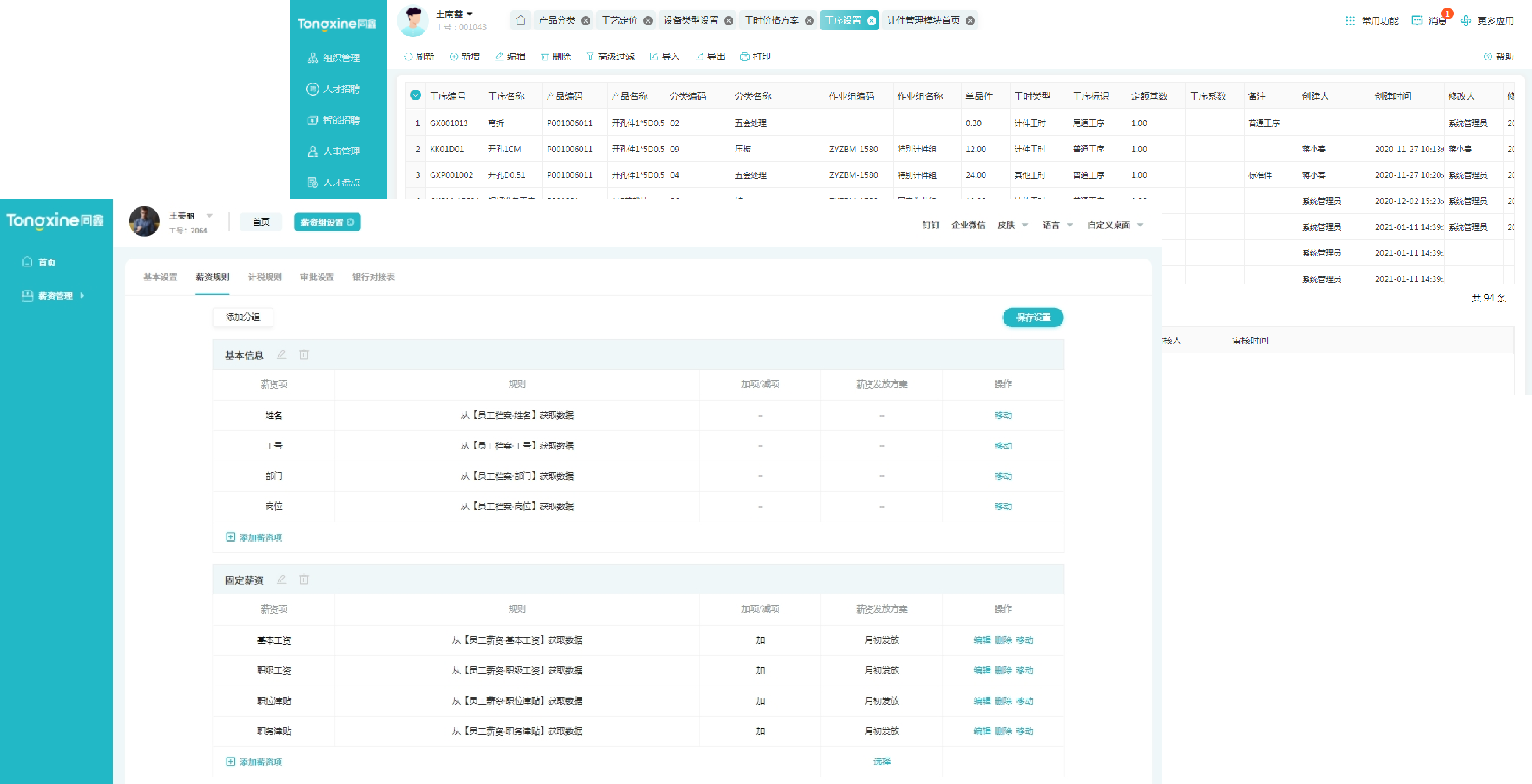Click the trash icon next to 固定薪资

point(304,579)
